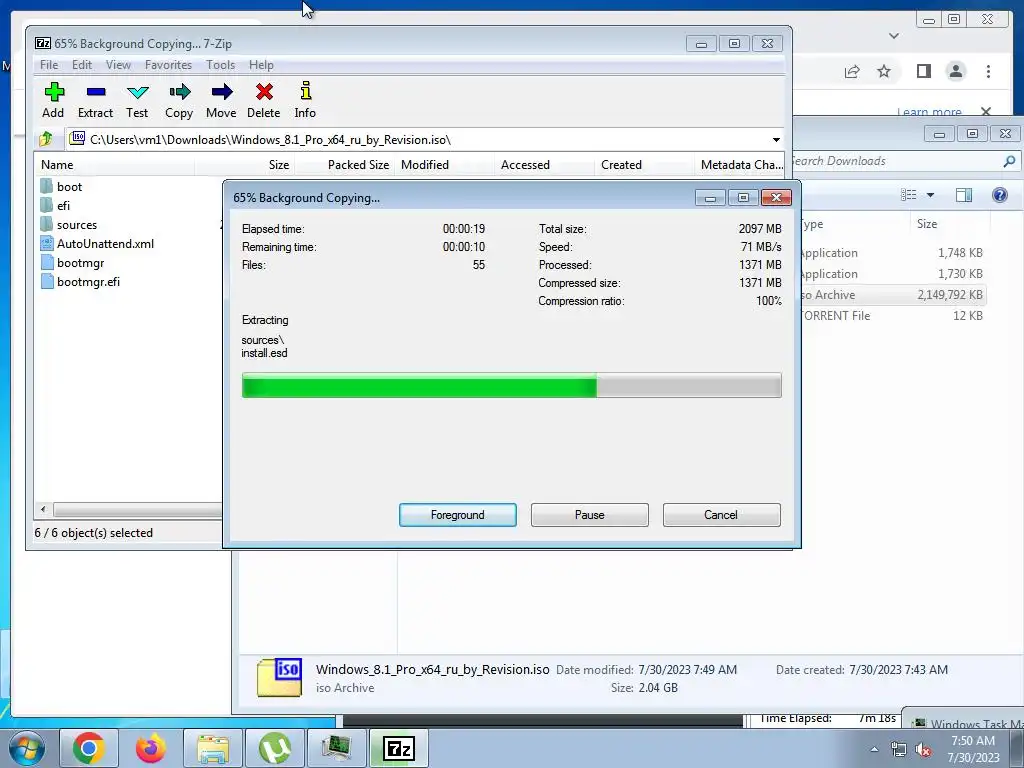
Task: Toggle Chrome's side panel icon
Action: pyautogui.click(x=923, y=71)
